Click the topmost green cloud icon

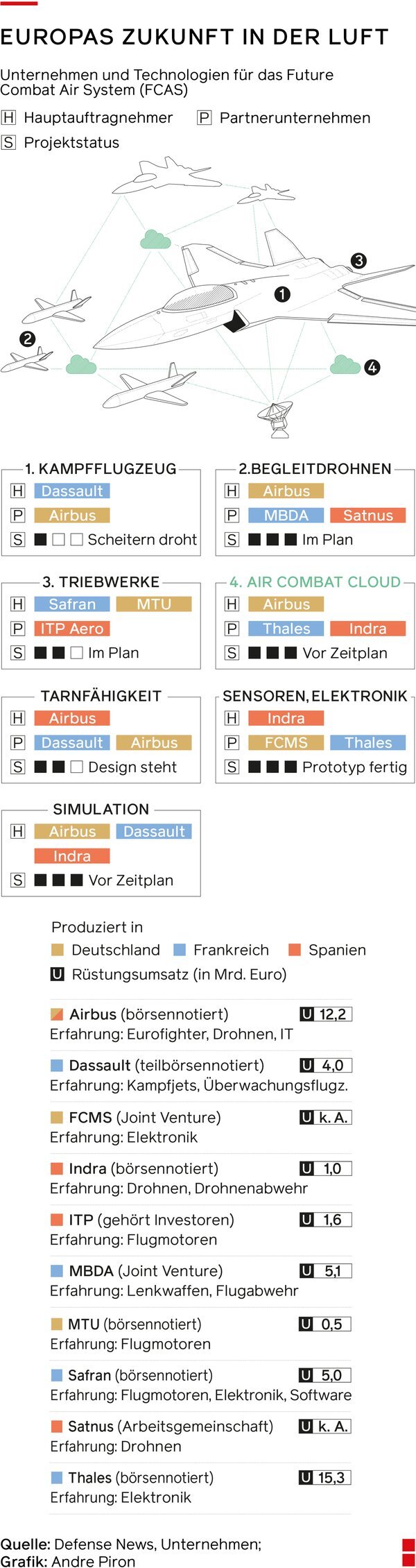(x=155, y=240)
